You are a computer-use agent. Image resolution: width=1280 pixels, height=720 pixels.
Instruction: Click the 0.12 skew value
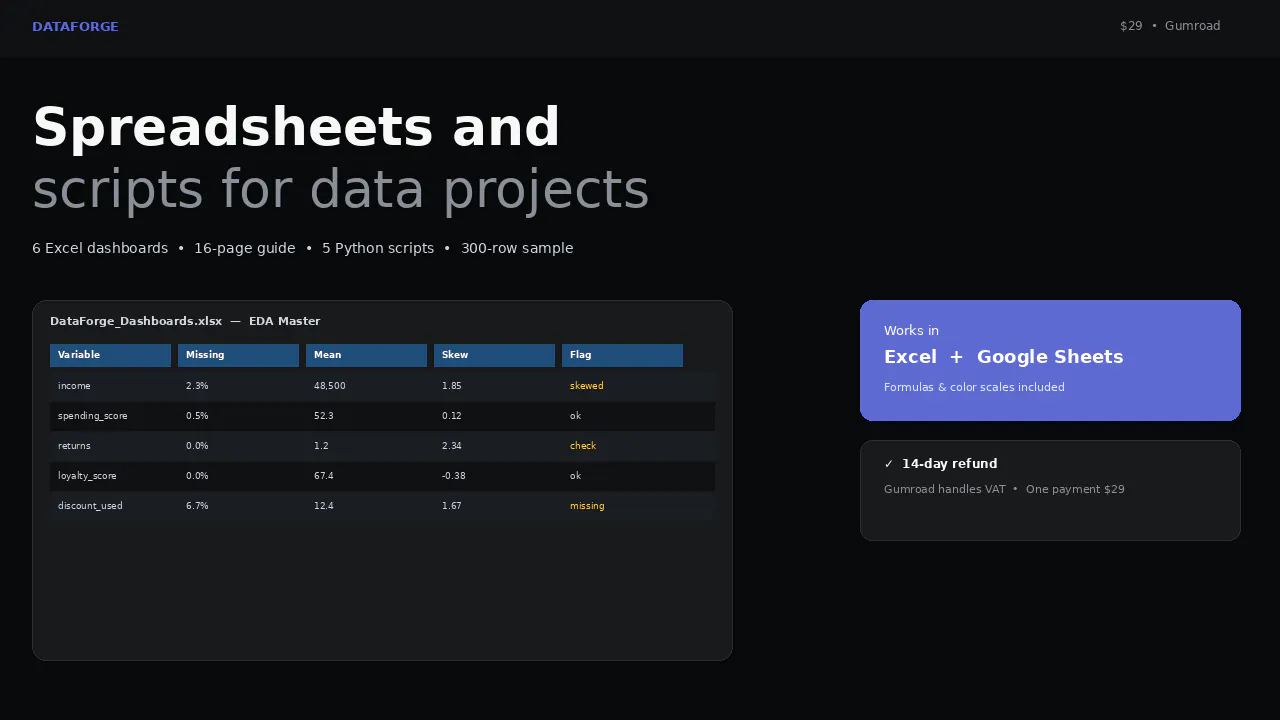coord(452,416)
